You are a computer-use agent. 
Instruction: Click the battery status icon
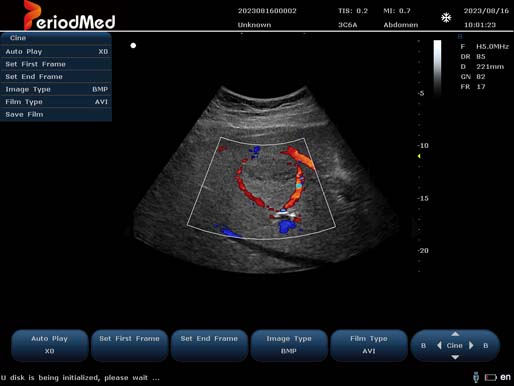click(x=491, y=377)
